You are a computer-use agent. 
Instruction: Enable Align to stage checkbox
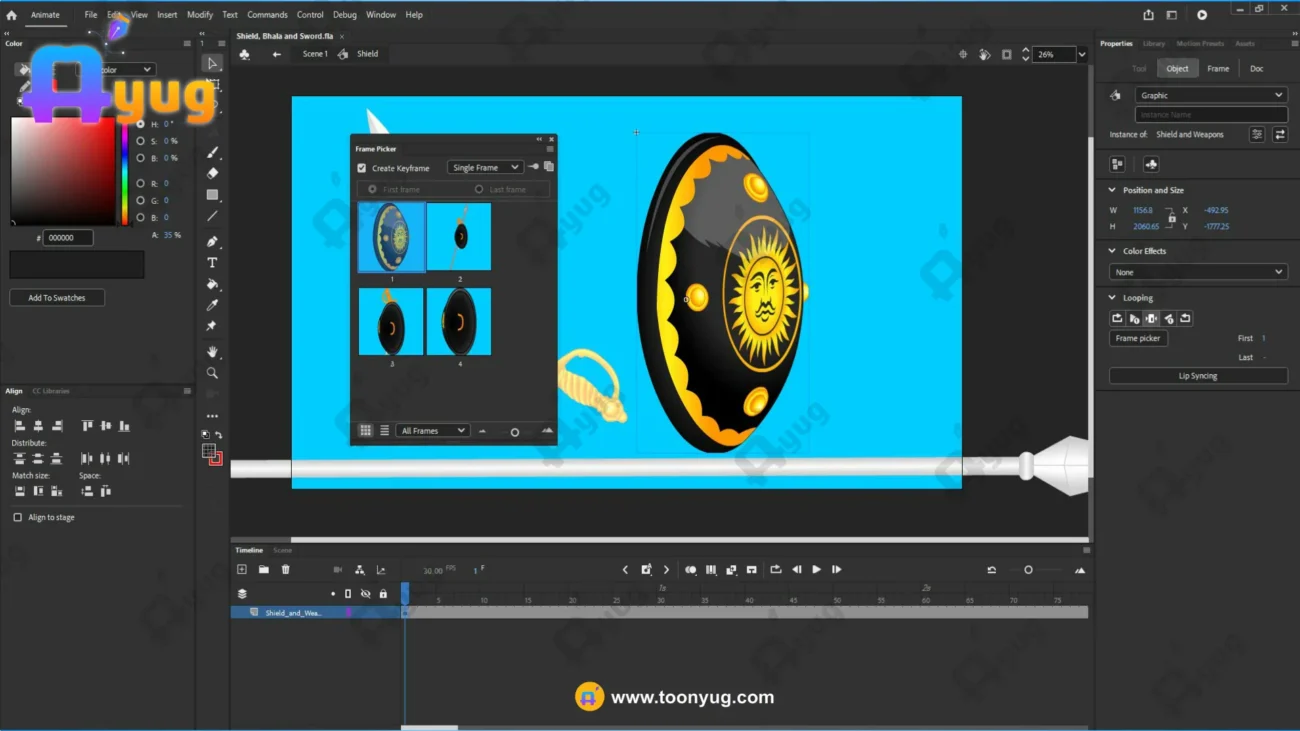click(18, 518)
